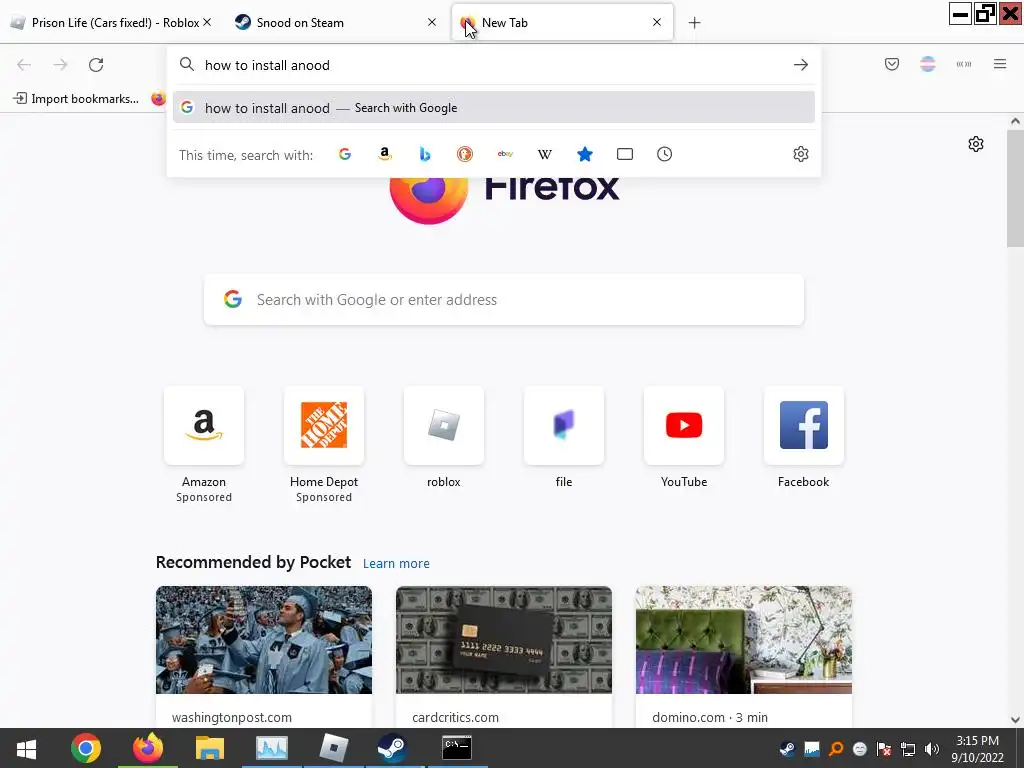Search this time with DuckDuckGo
This screenshot has height=768, width=1024.
pos(464,154)
